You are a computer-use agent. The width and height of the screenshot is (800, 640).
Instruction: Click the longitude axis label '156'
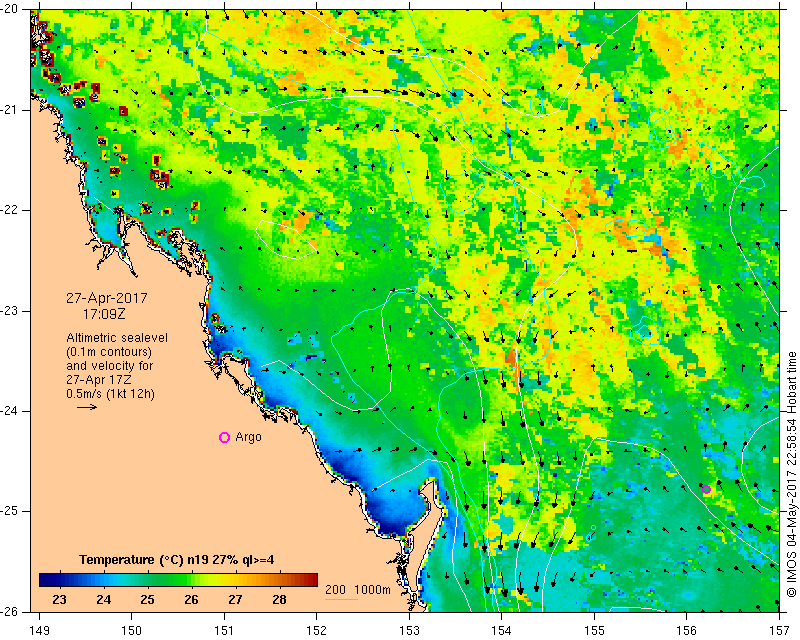(687, 631)
